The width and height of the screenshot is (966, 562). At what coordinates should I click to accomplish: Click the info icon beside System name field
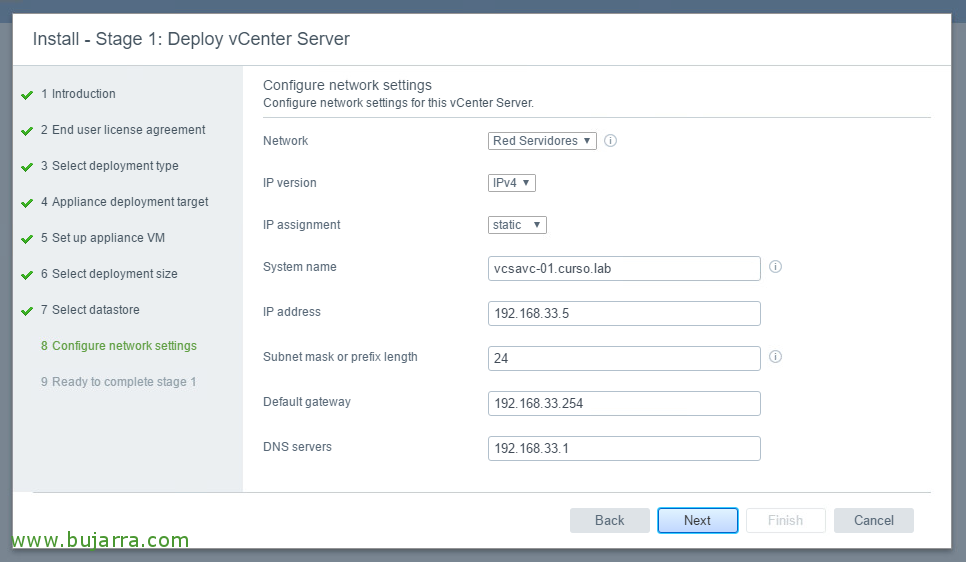(776, 267)
